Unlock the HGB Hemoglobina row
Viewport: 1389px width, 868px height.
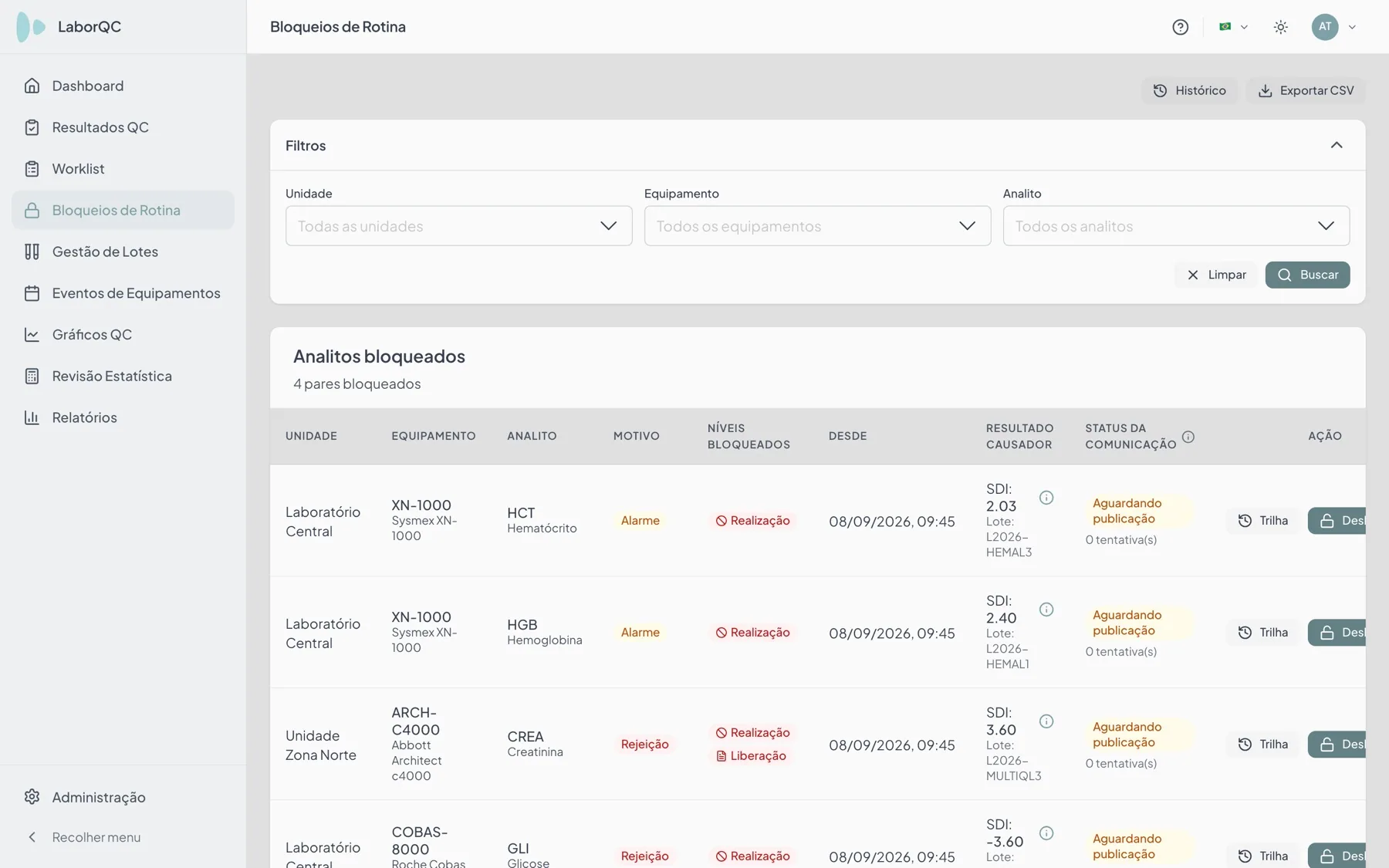point(1337,633)
